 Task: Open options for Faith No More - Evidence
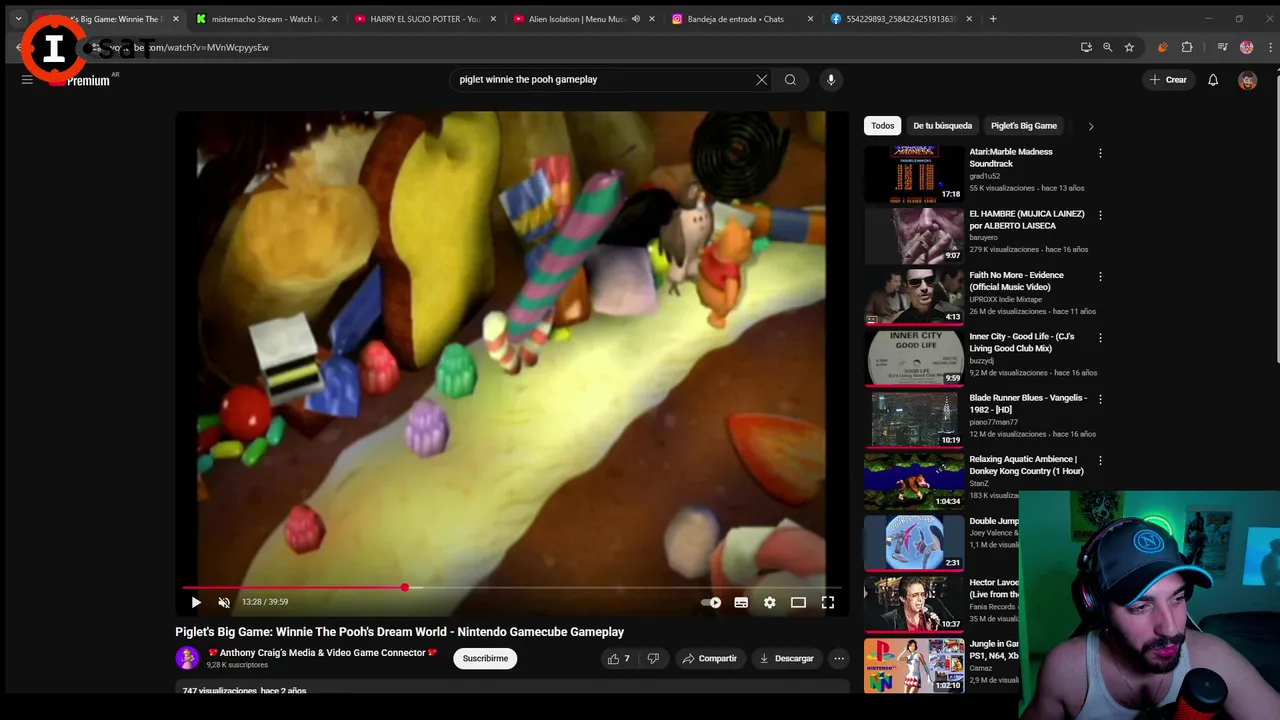(1100, 276)
